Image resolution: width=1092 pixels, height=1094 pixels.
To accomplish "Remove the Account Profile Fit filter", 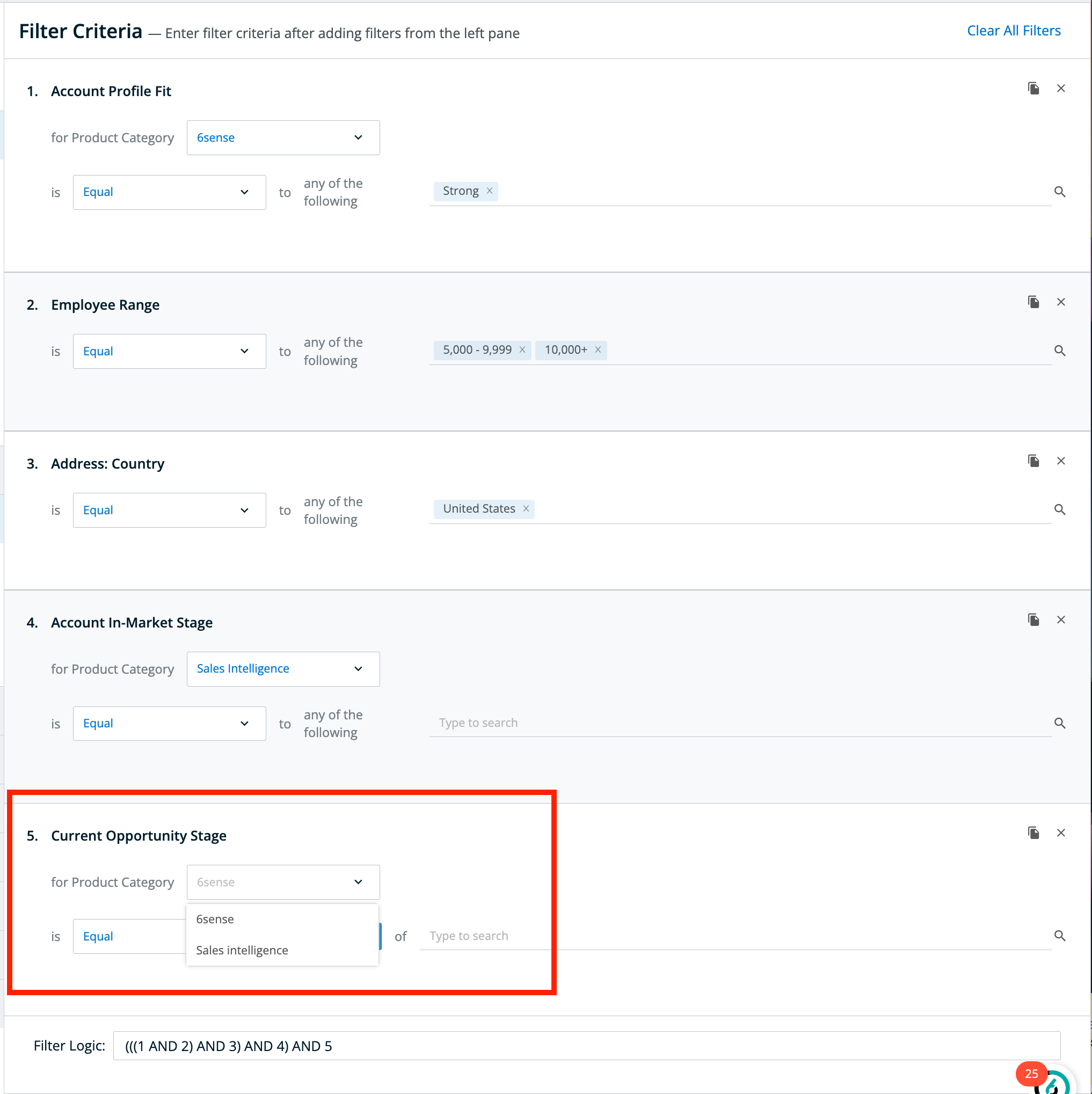I will coord(1060,89).
